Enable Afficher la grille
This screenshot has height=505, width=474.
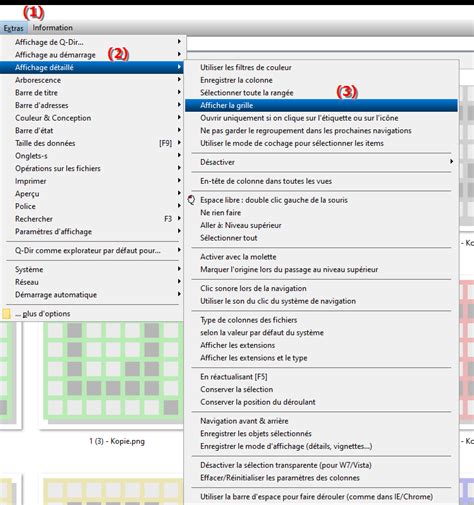[322, 105]
